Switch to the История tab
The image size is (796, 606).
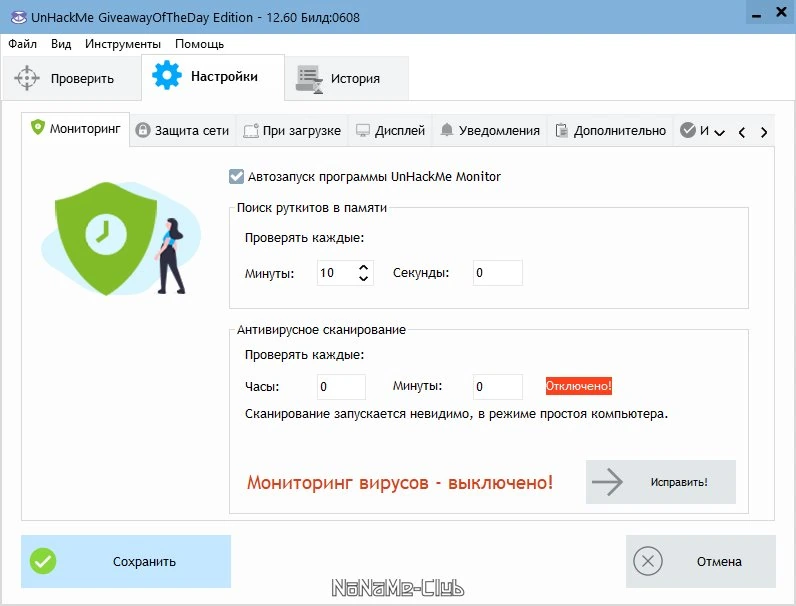point(347,78)
